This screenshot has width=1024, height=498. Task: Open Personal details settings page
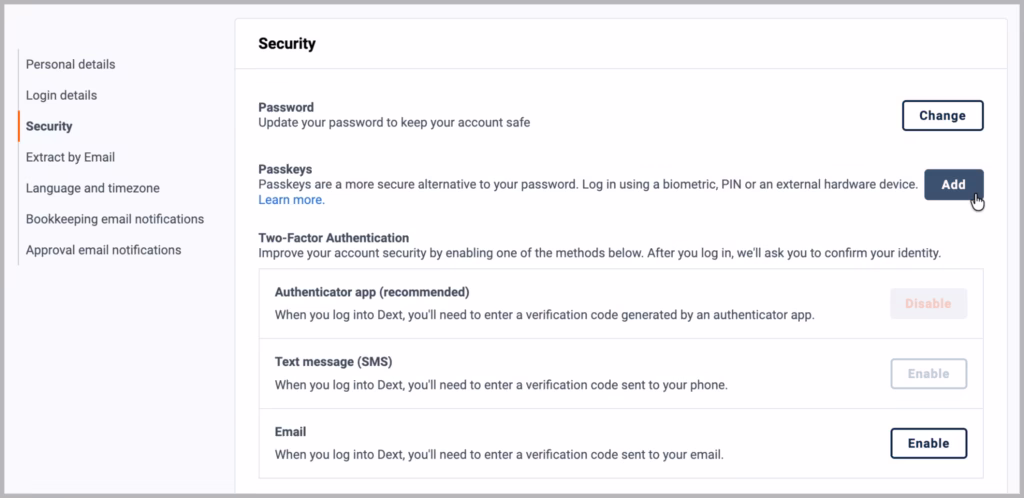coord(71,65)
